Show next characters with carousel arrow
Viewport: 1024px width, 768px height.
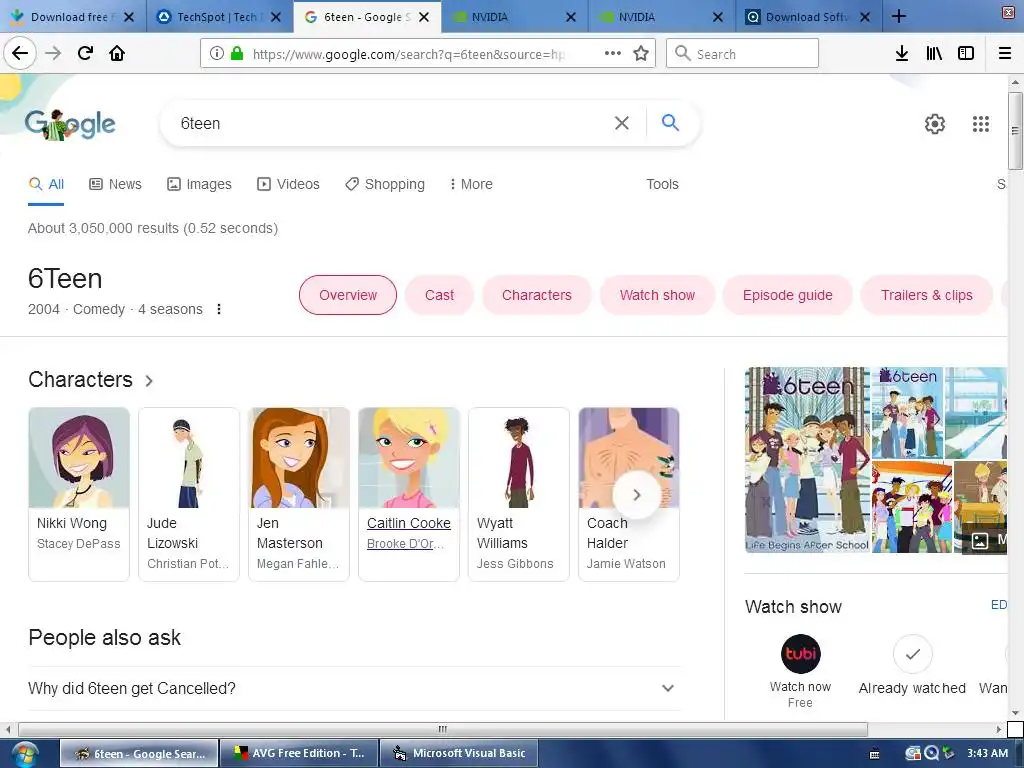pos(637,495)
